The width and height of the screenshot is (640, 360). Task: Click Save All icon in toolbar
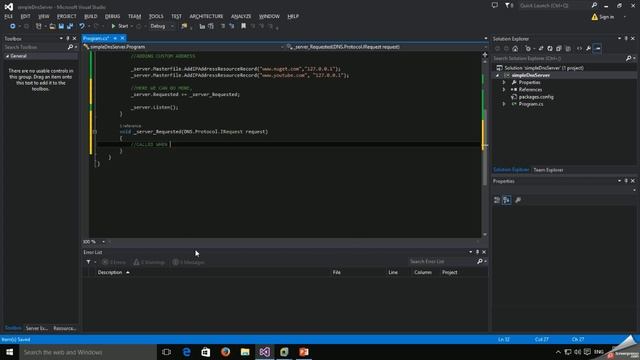(x=70, y=26)
